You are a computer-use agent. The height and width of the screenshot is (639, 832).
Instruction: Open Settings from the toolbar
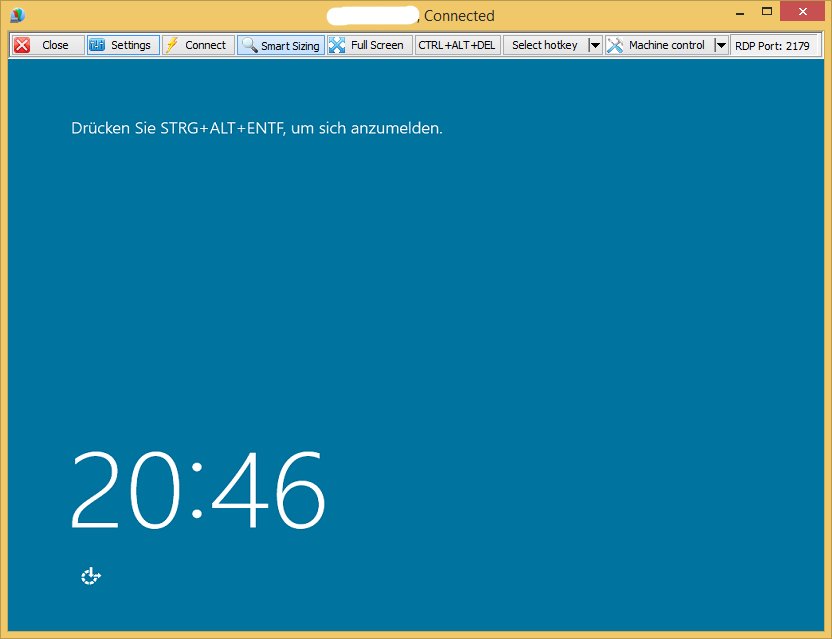(122, 45)
